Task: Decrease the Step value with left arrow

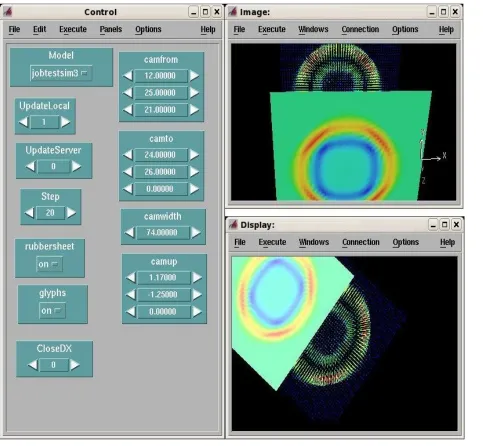Action: click(30, 212)
